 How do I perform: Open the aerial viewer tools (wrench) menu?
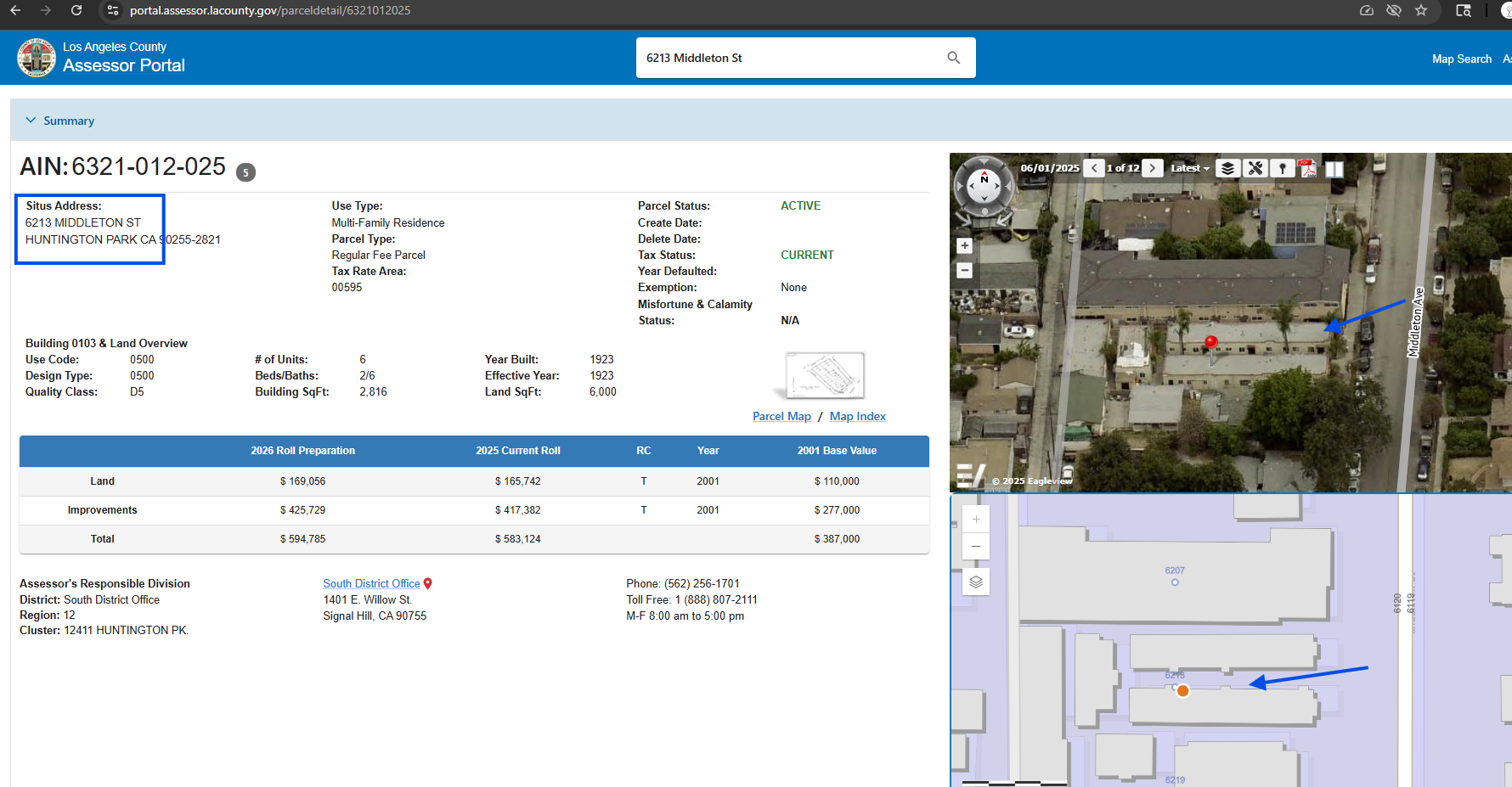[x=1255, y=168]
